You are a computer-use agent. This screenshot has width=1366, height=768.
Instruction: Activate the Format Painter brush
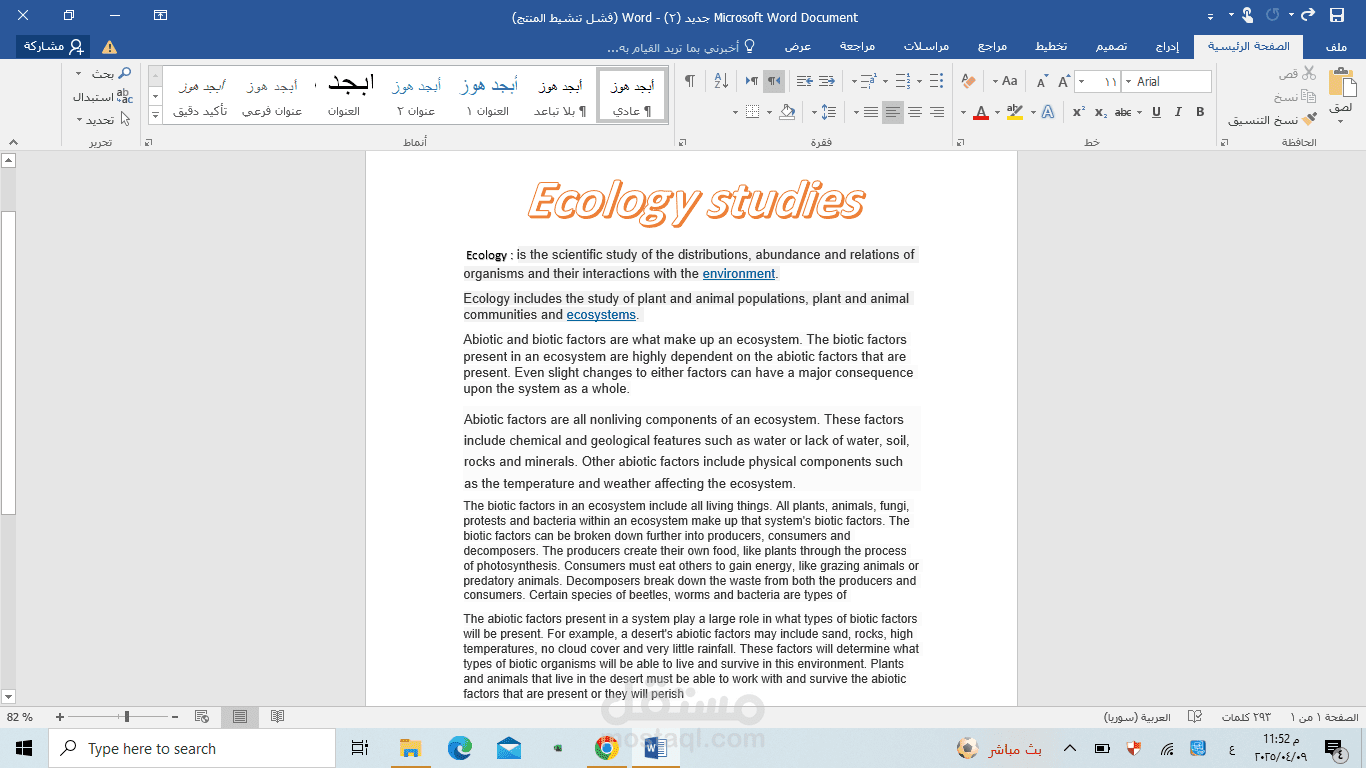coord(1309,120)
